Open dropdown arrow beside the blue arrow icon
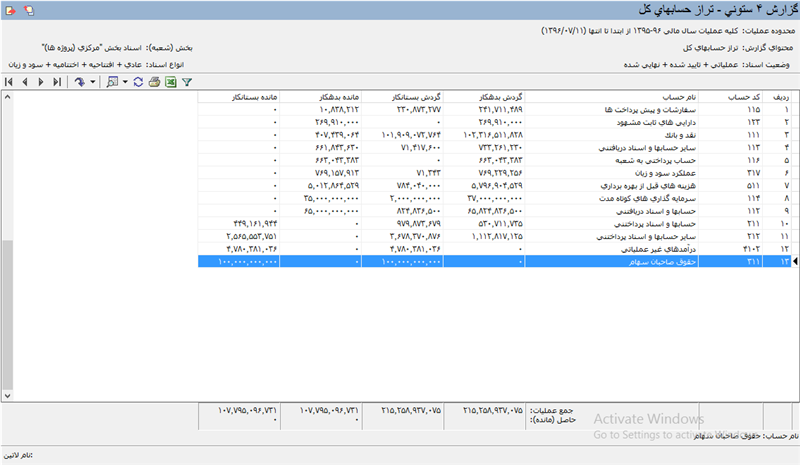 point(93,81)
